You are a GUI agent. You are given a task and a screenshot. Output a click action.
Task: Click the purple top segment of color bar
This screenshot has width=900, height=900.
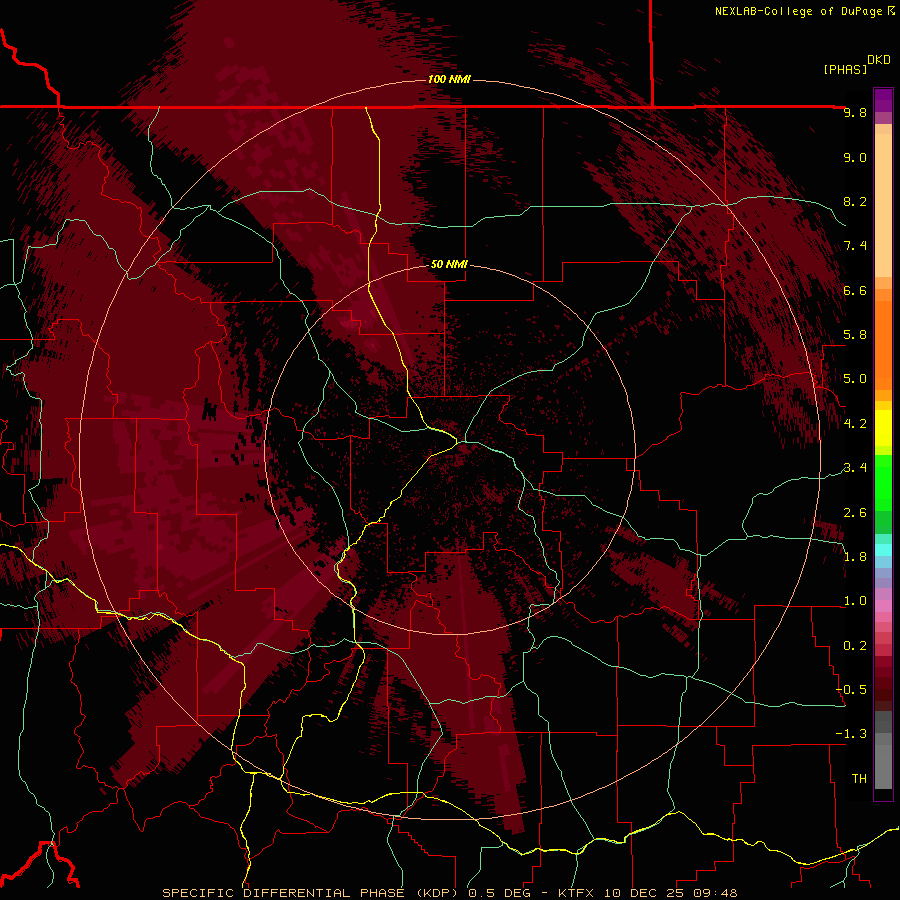coord(883,100)
